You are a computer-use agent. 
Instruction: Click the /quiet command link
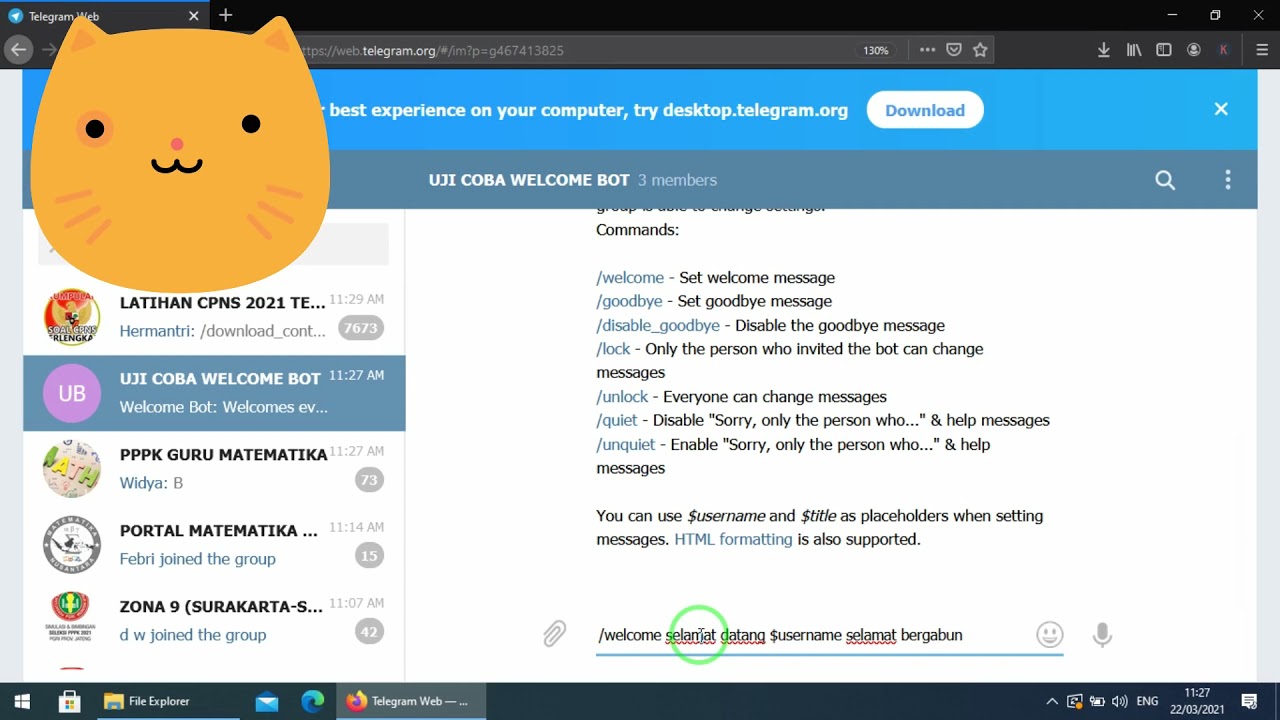click(x=616, y=420)
